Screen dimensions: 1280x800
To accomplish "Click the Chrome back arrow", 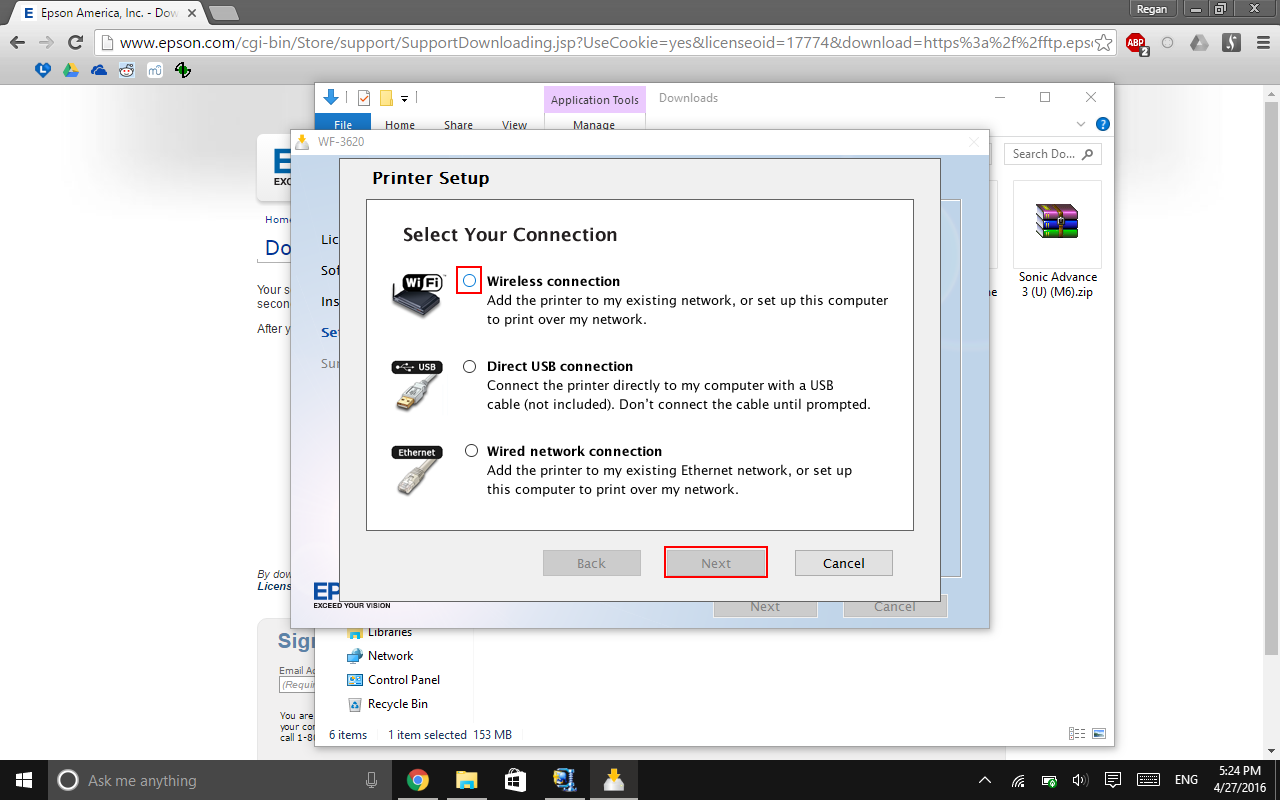I will point(17,43).
